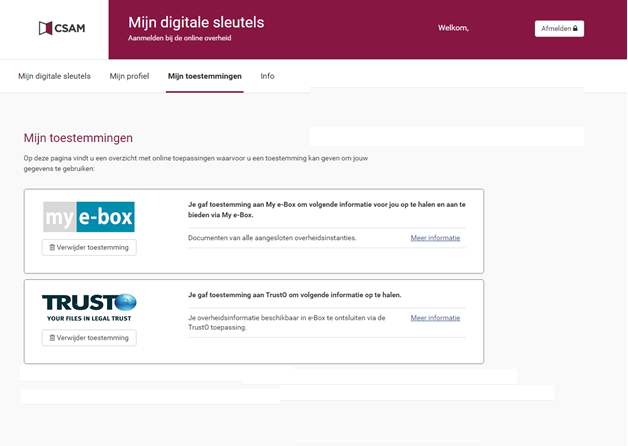Screen dimensions: 628x446
Task: Click the lock icon on the Afmelden button
Action: (x=575, y=28)
